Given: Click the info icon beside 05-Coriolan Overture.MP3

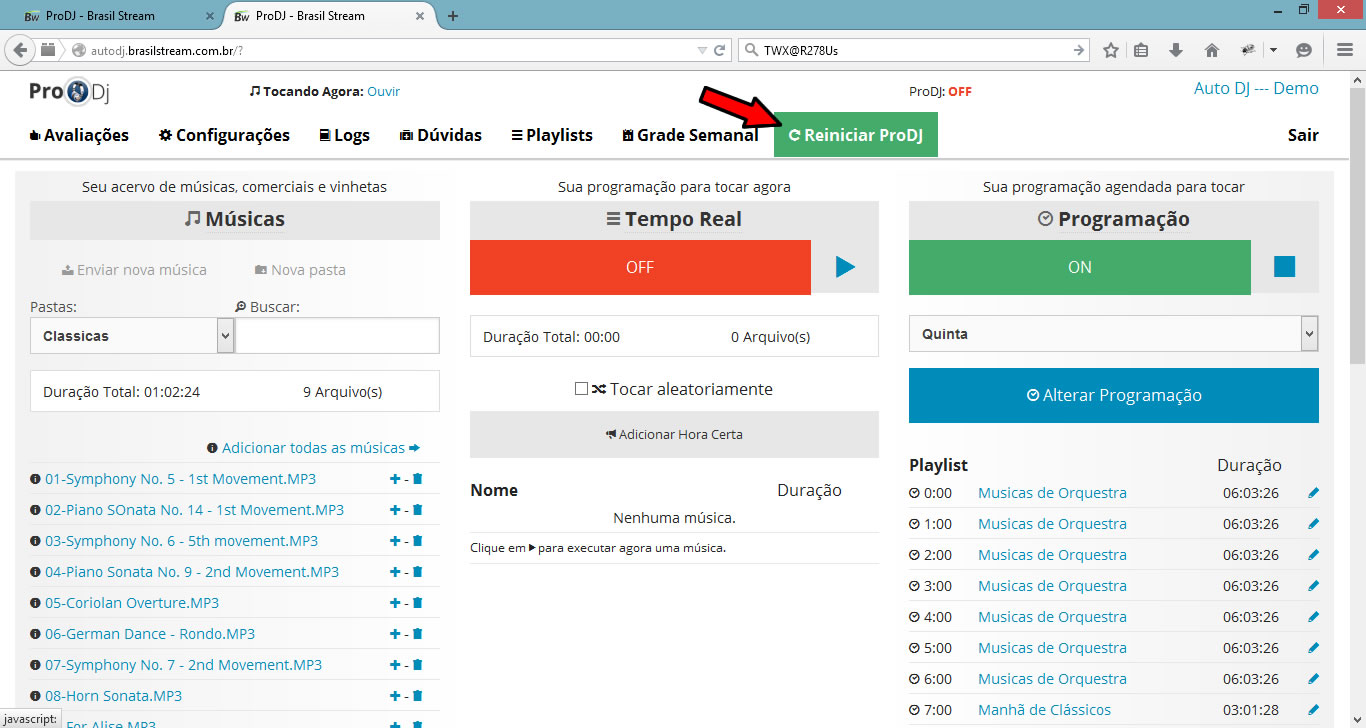Looking at the screenshot, I should coord(36,603).
